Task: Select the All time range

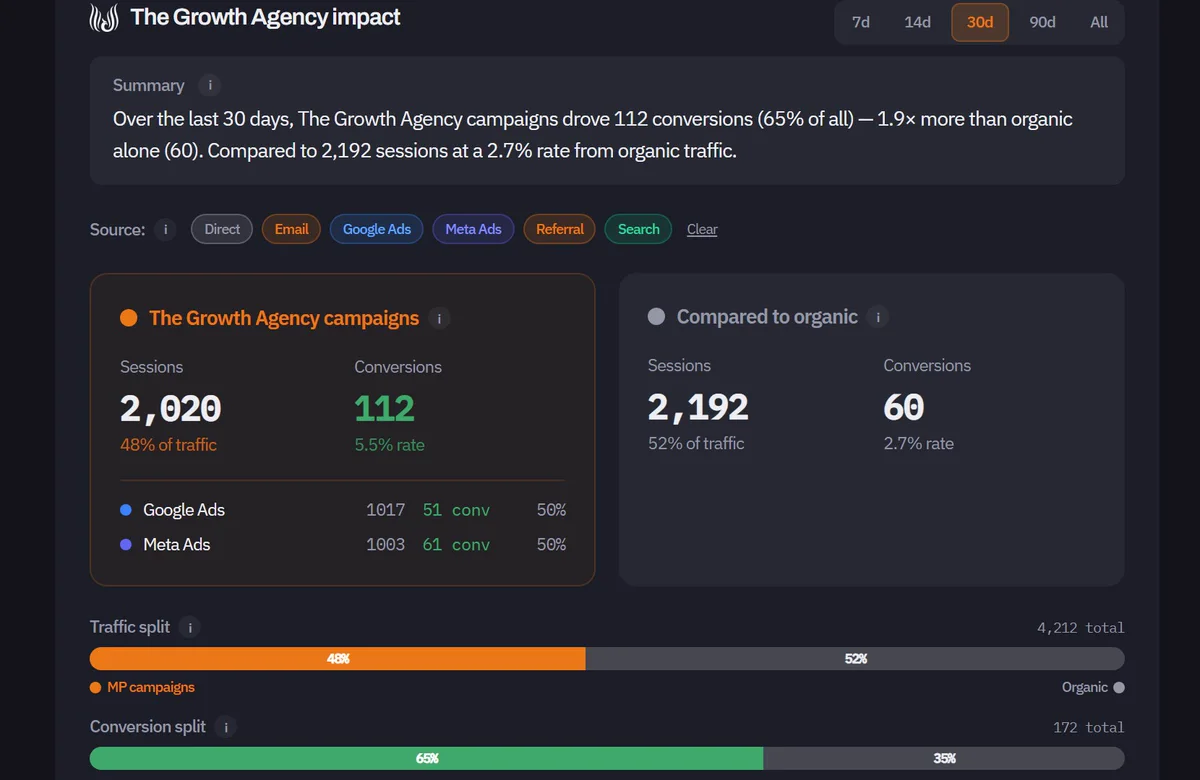Action: (1099, 22)
